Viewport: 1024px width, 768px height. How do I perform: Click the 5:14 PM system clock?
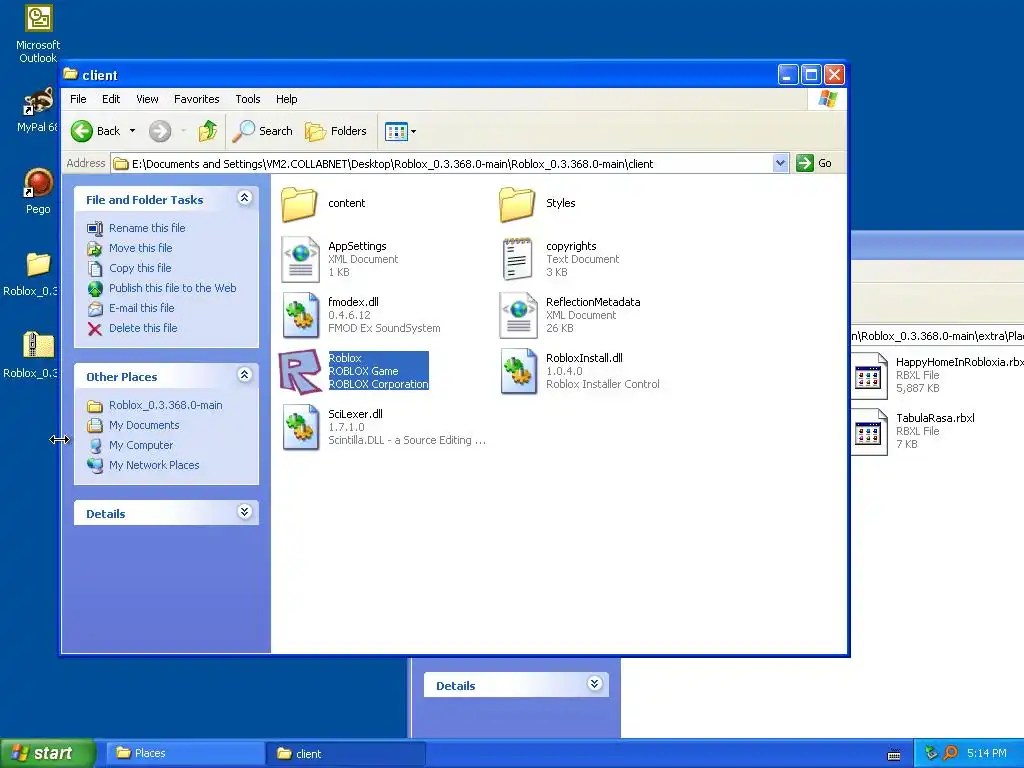[987, 754]
